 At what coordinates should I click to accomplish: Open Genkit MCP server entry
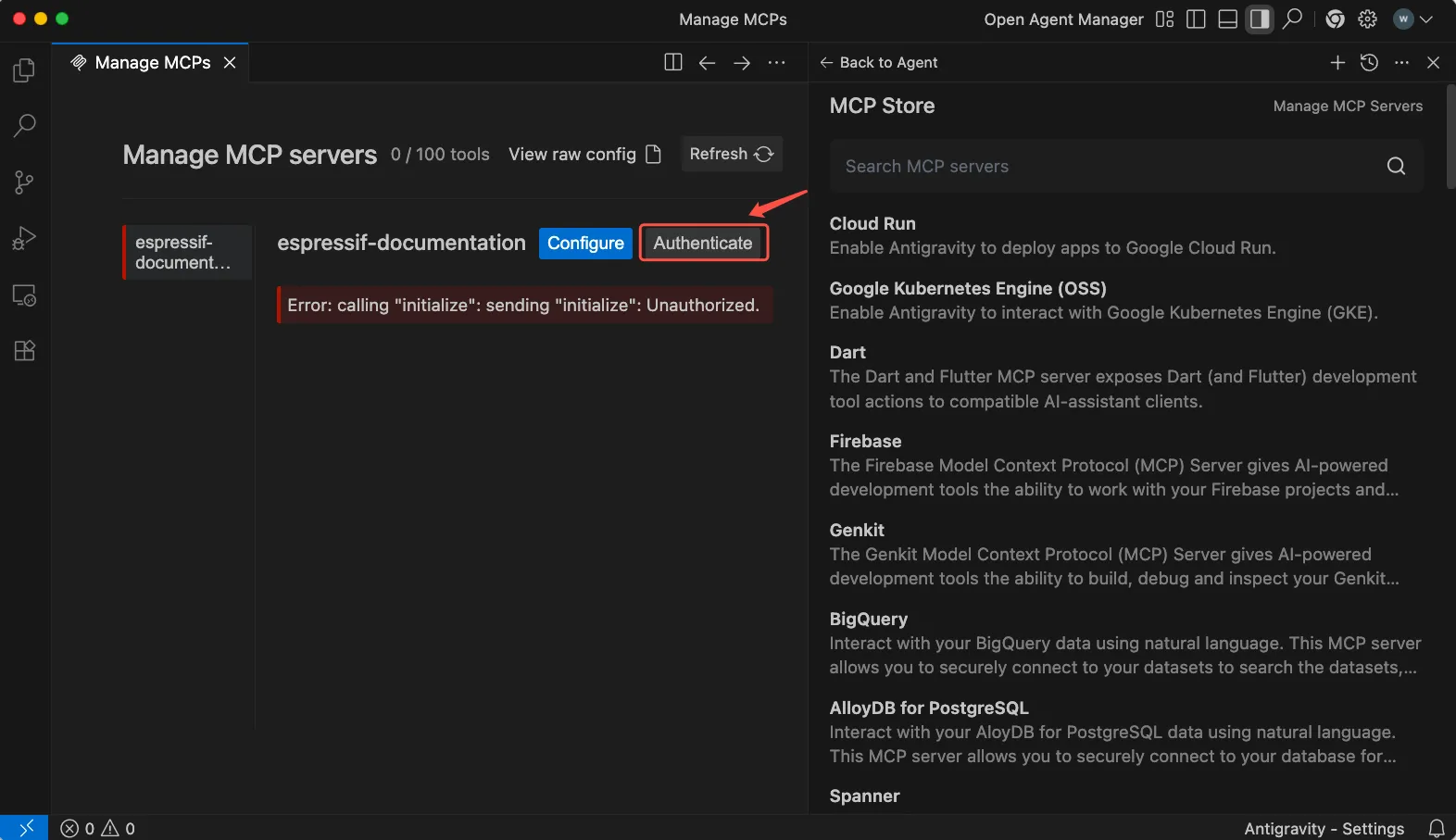pyautogui.click(x=1126, y=555)
